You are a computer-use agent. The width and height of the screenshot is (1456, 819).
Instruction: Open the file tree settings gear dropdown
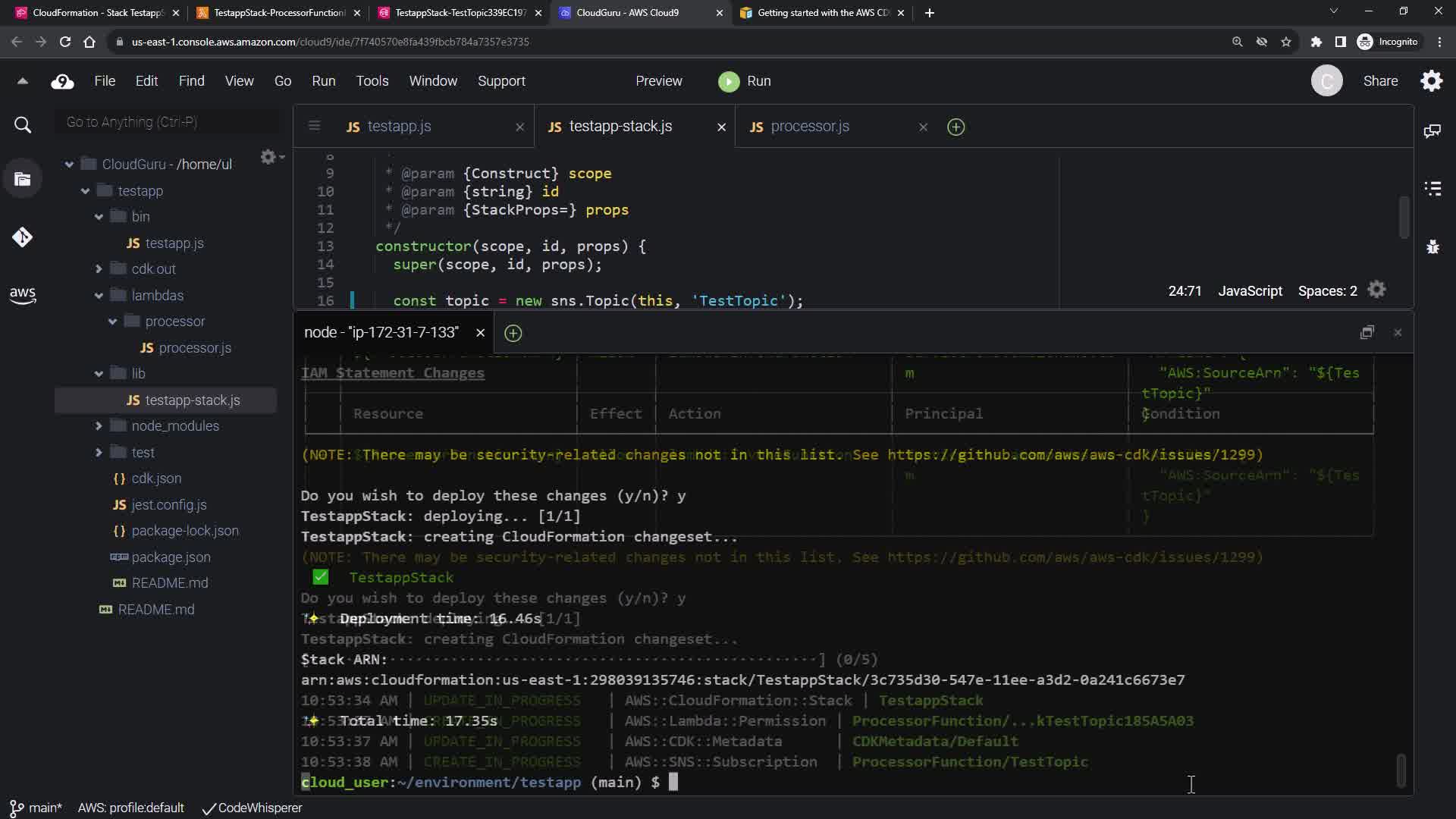(x=271, y=157)
